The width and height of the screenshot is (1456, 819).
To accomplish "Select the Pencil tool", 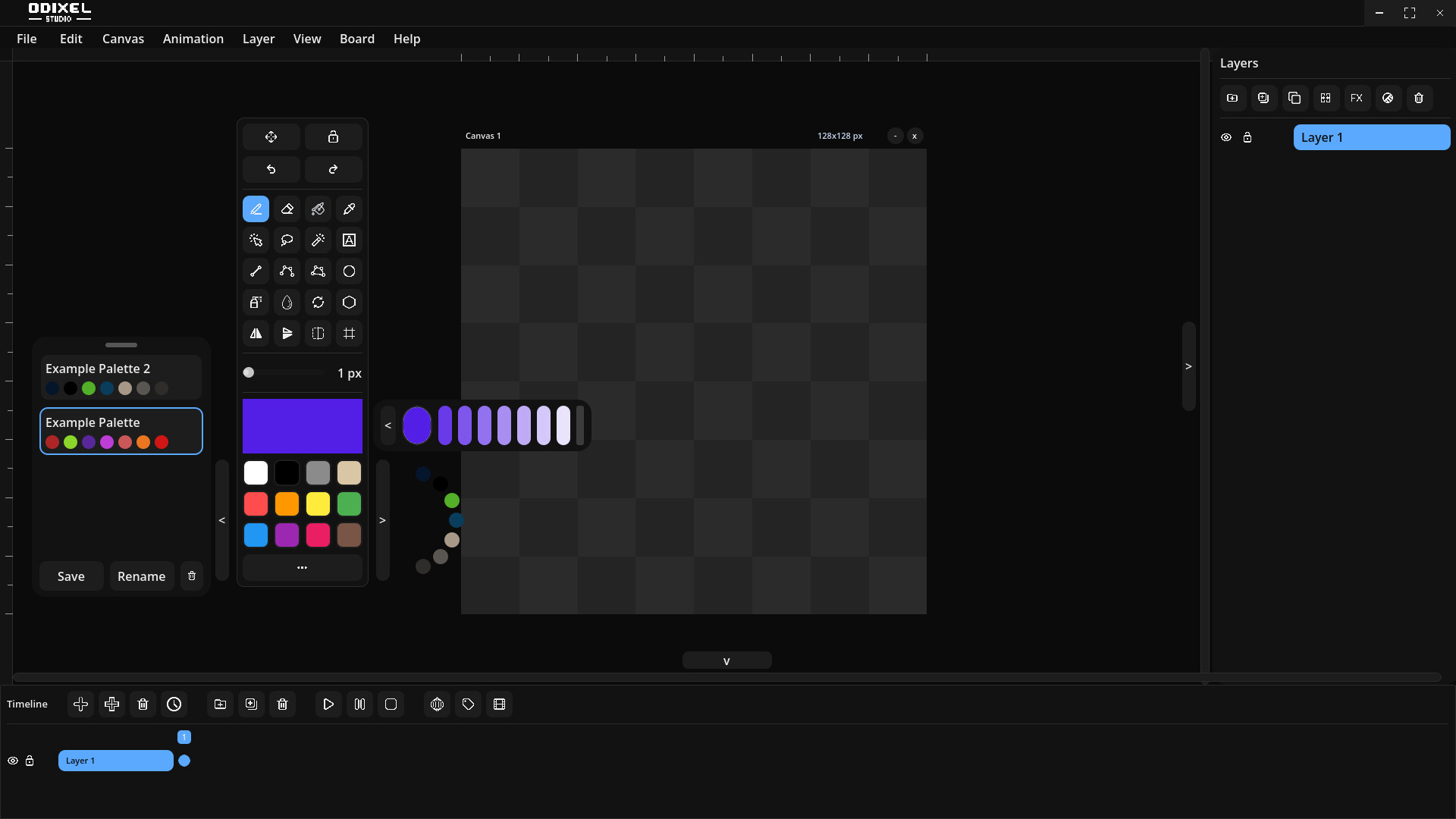I will (256, 209).
